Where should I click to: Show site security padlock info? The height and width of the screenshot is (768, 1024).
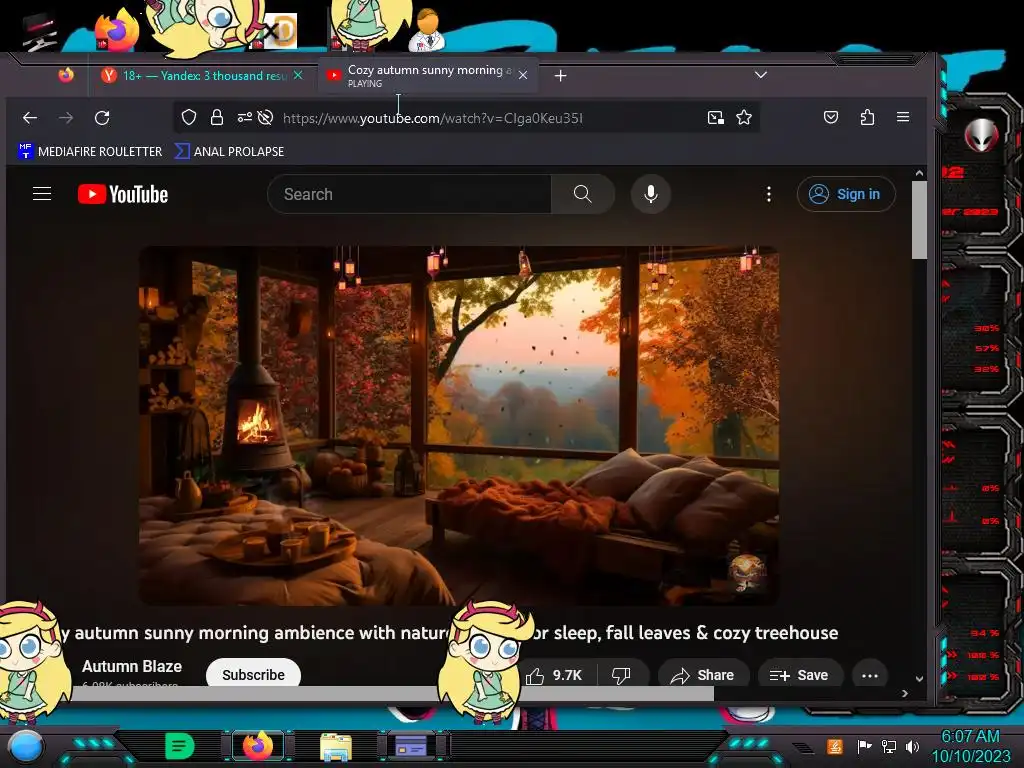click(217, 118)
